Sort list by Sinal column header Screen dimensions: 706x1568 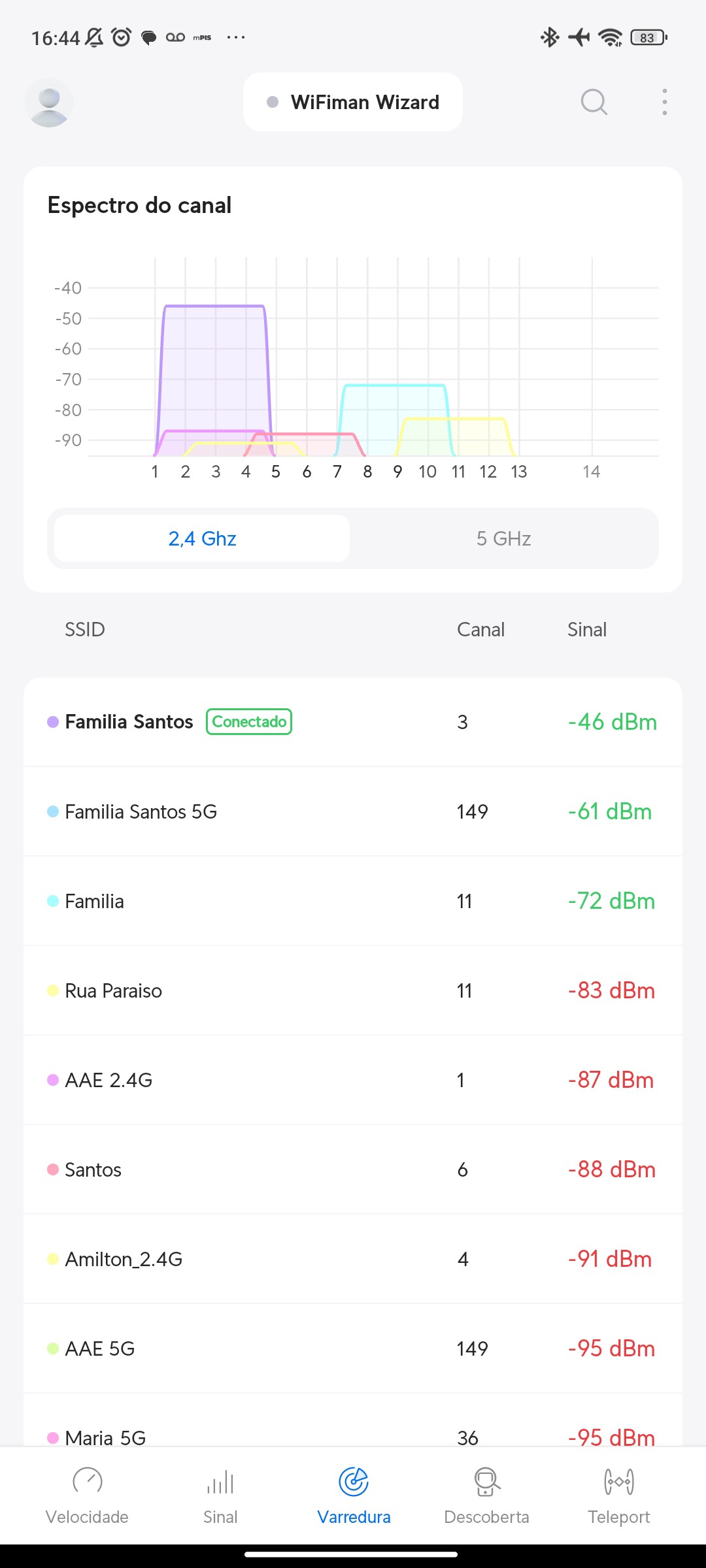pyautogui.click(x=586, y=629)
